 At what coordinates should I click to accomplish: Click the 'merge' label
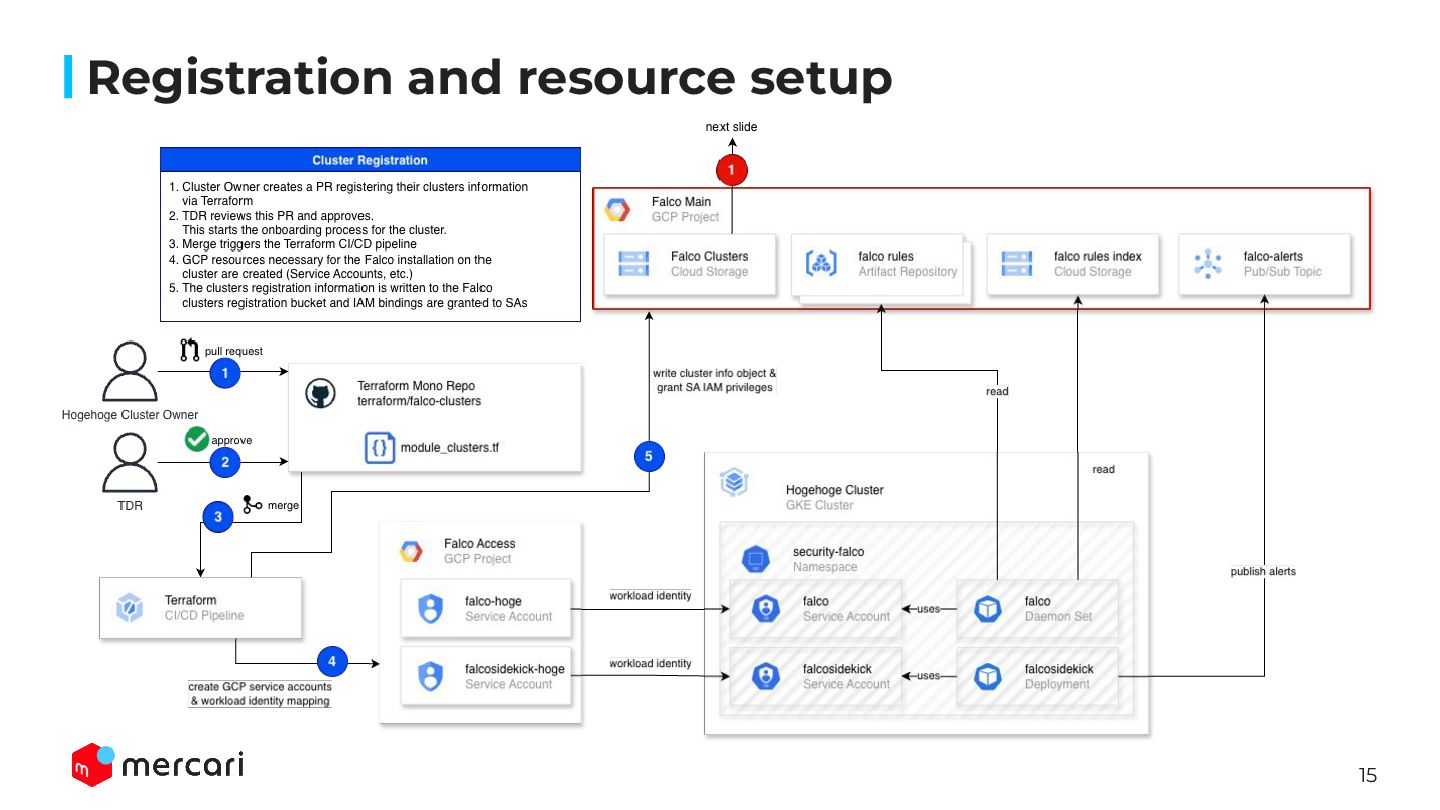point(283,506)
